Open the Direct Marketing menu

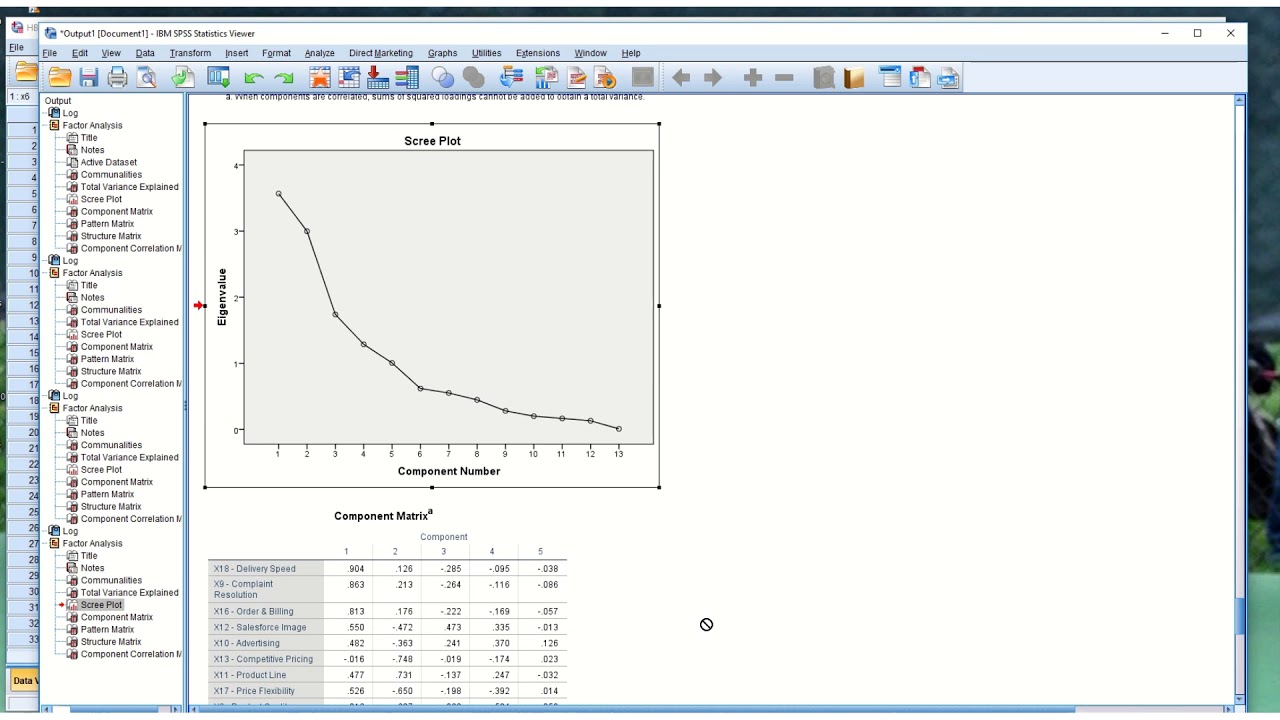coord(381,53)
